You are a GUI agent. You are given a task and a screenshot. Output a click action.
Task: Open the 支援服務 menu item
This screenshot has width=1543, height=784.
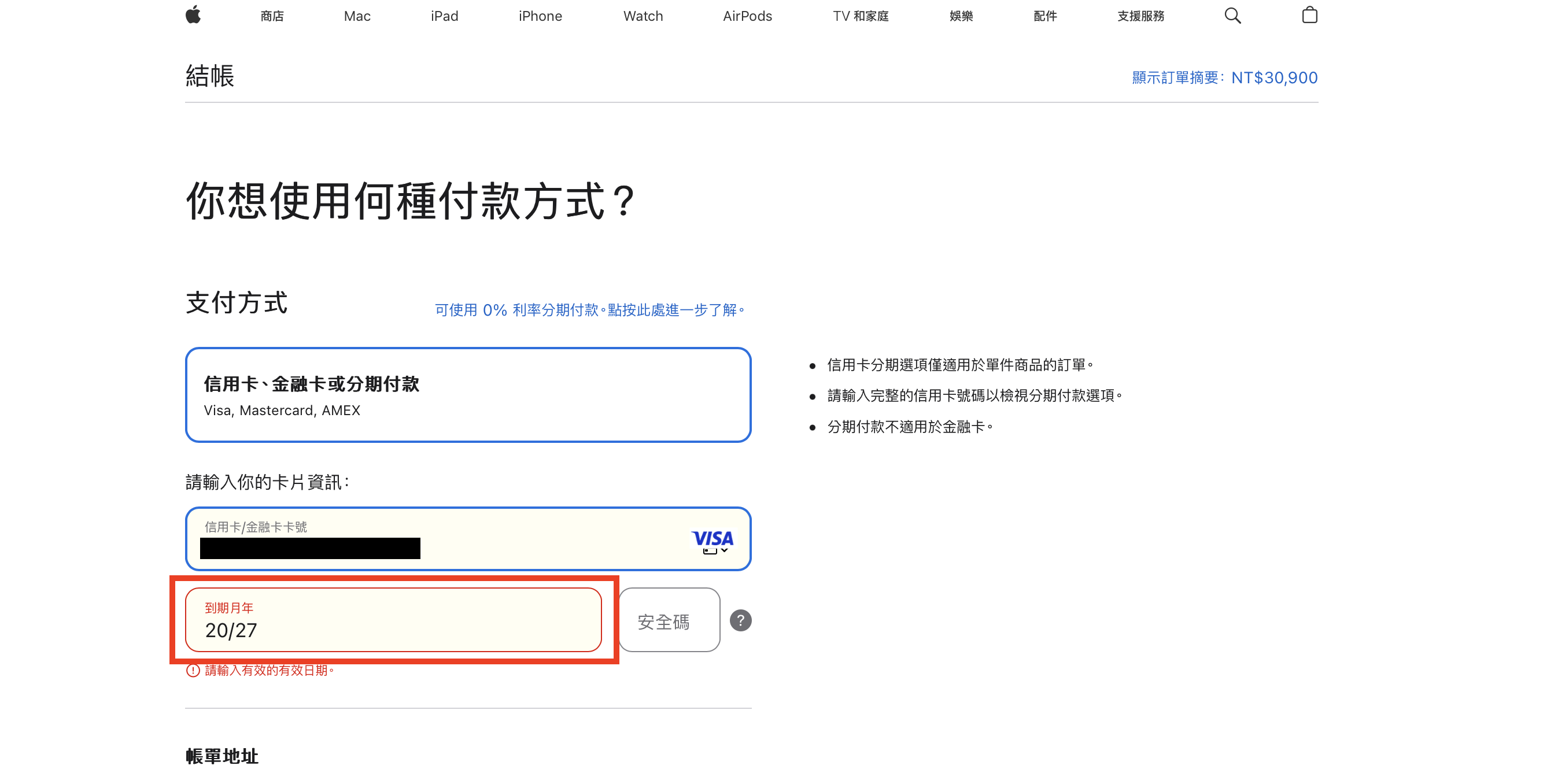click(1140, 16)
